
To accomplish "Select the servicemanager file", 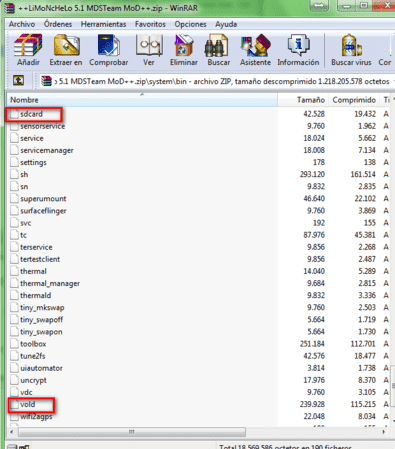I will [47, 150].
